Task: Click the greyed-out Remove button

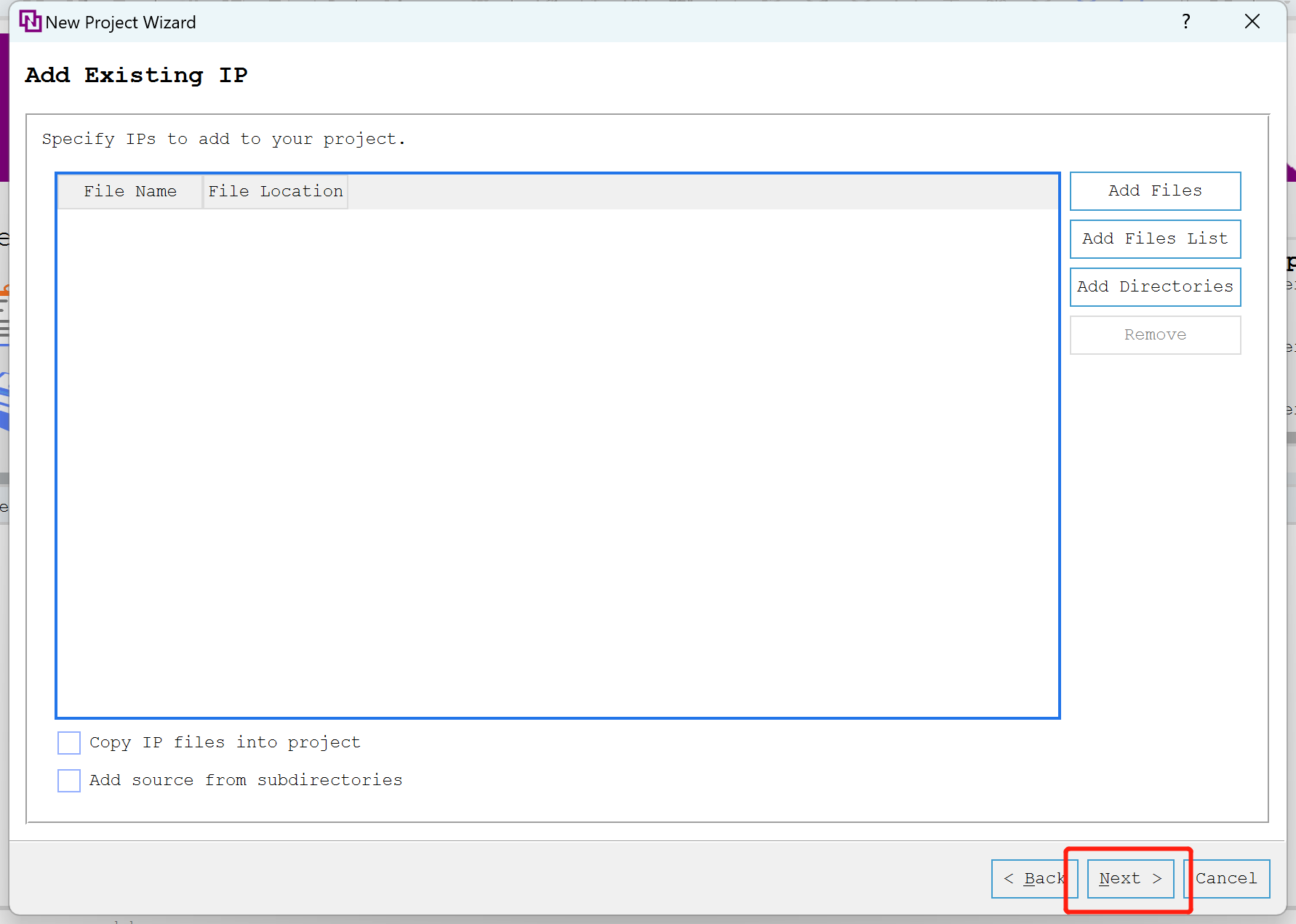Action: click(x=1154, y=335)
